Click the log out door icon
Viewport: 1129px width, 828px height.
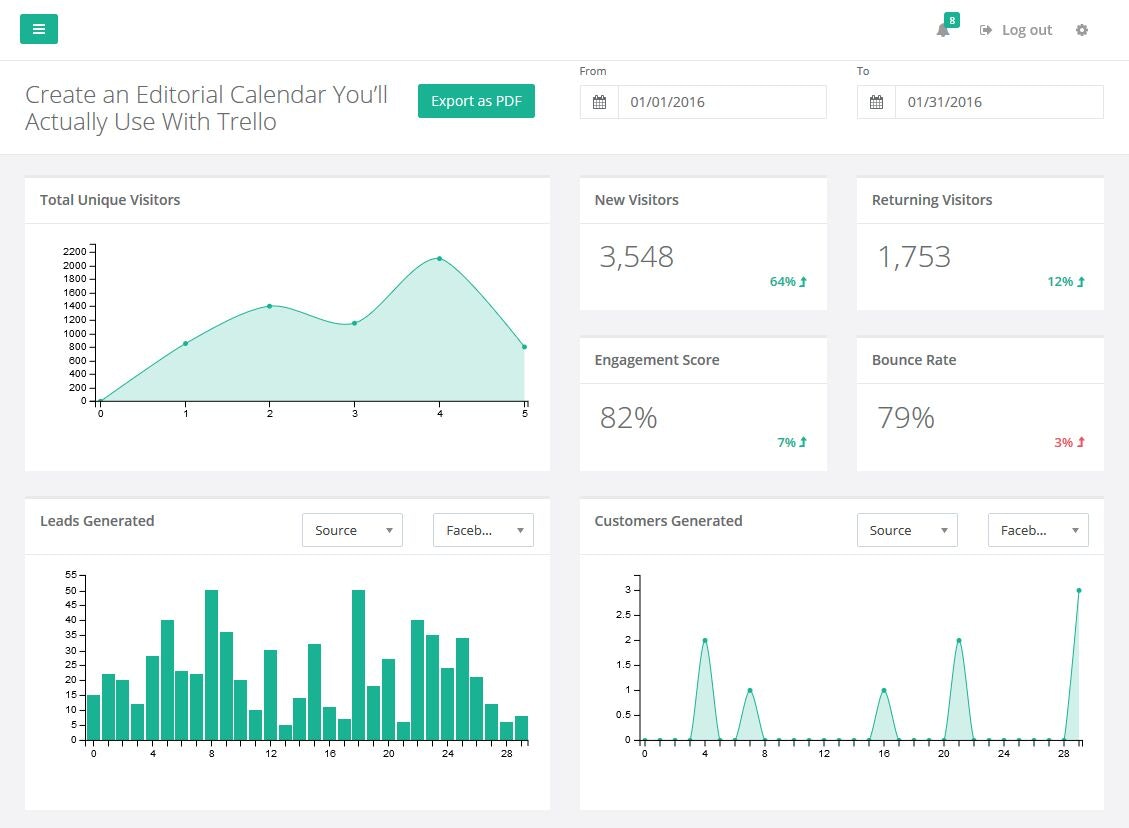(x=985, y=29)
